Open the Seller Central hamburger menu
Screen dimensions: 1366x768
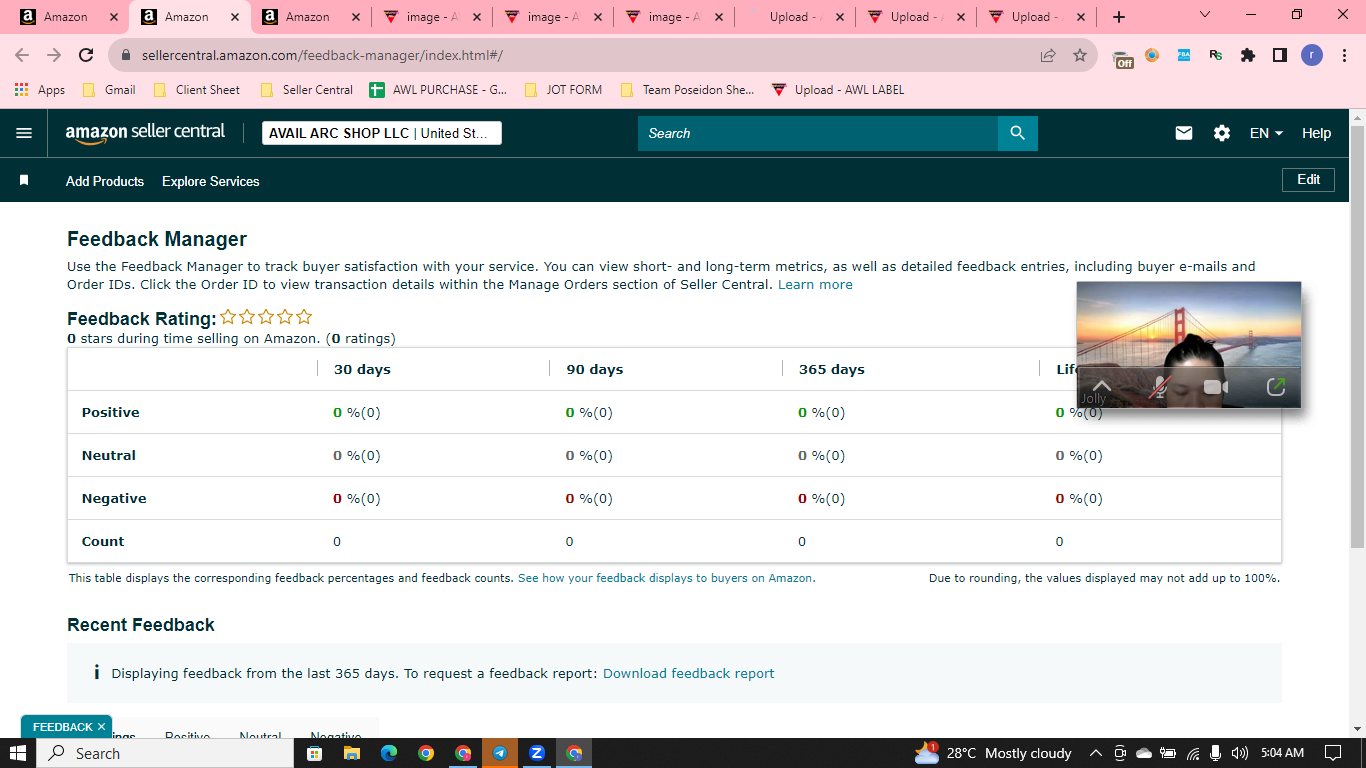(24, 133)
